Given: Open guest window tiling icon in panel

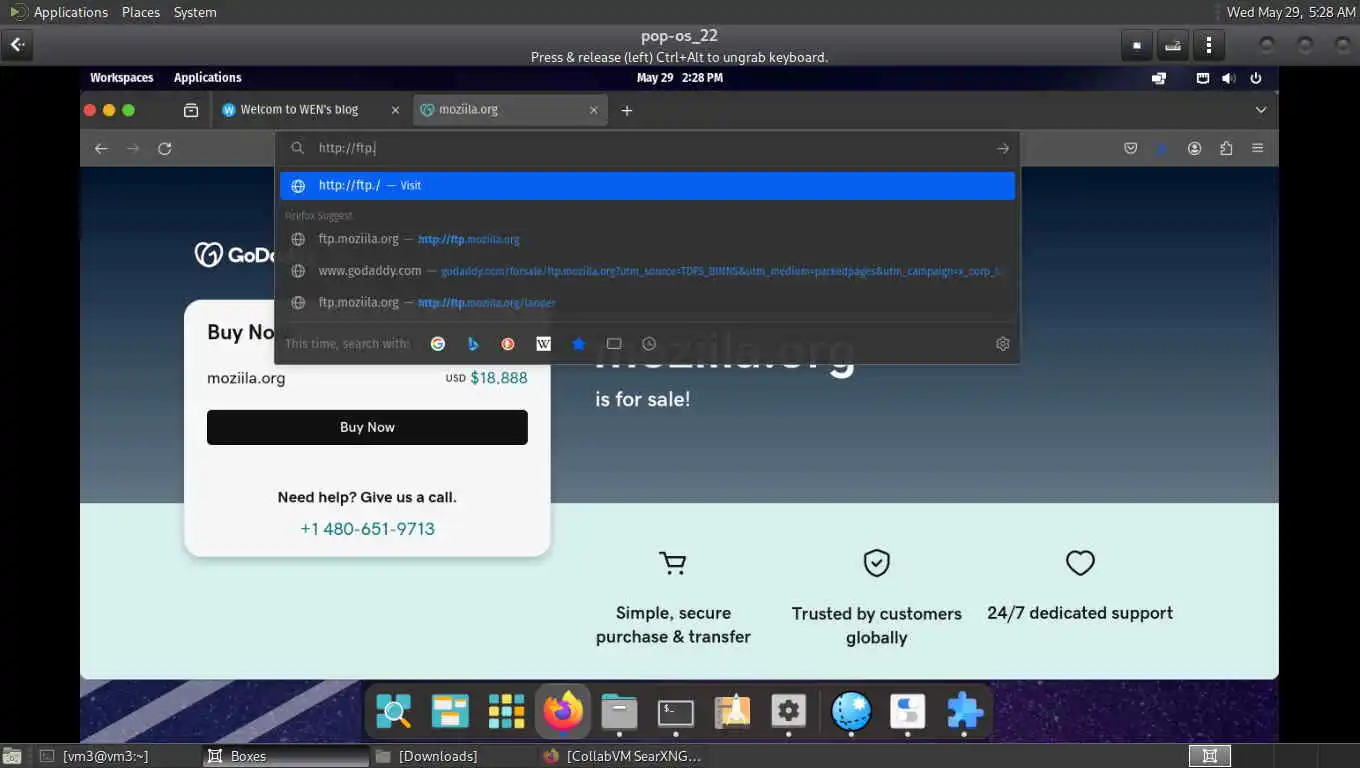Looking at the screenshot, I should pos(1159,78).
